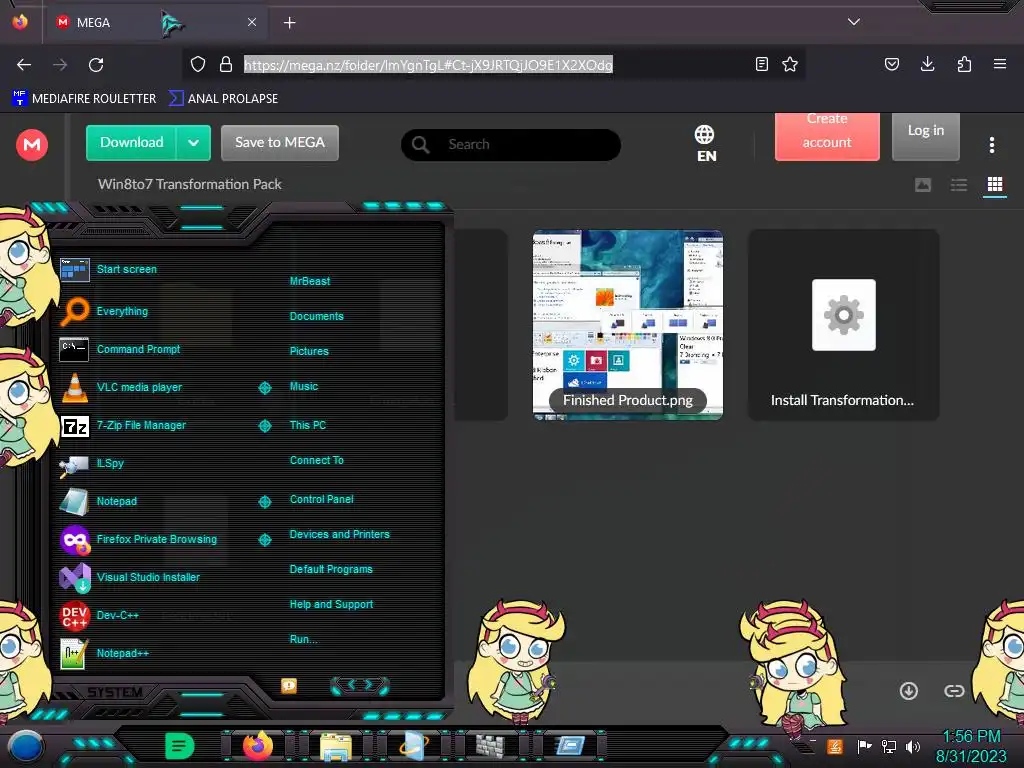
Task: Click Run... in start menu
Action: point(304,639)
